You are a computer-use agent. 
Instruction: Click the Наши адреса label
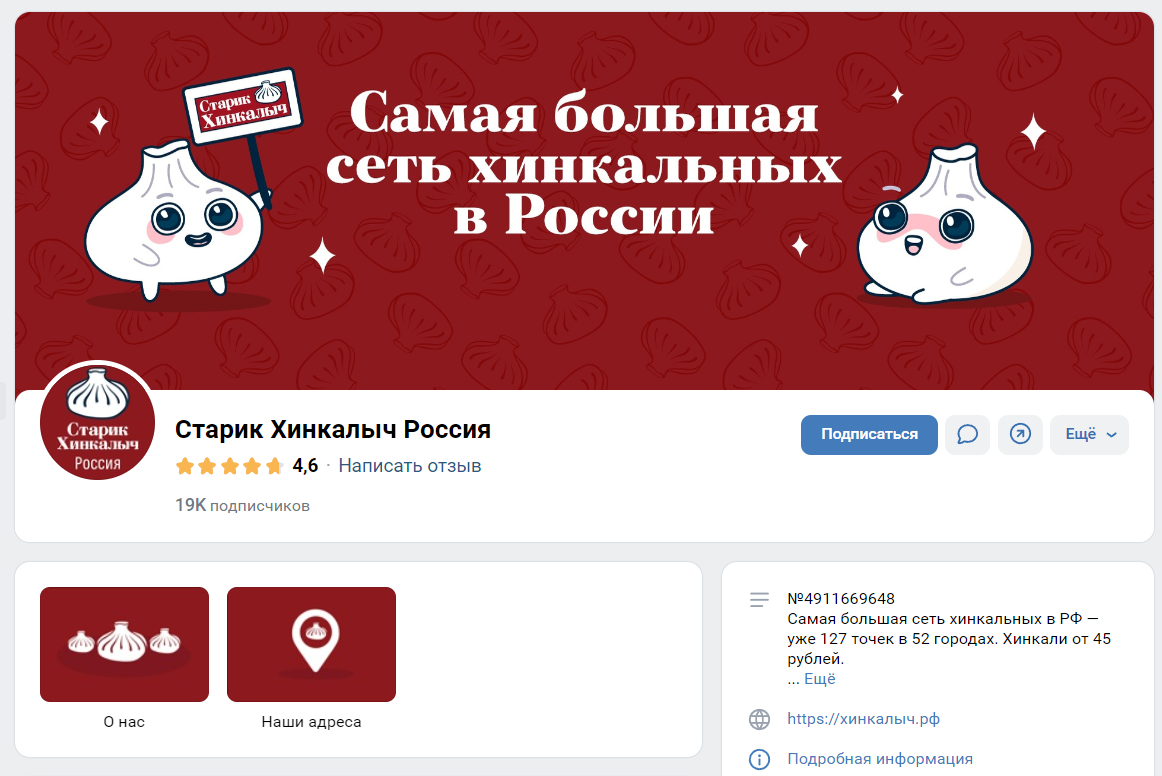point(311,722)
